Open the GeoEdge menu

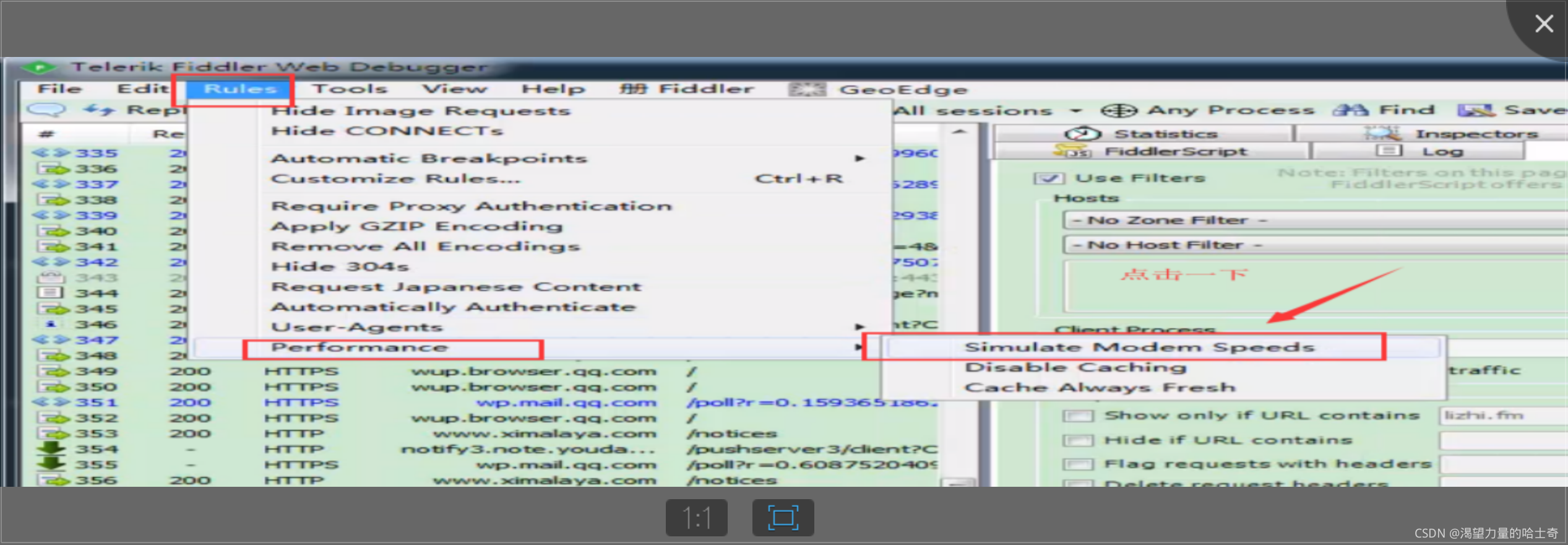coord(879,90)
